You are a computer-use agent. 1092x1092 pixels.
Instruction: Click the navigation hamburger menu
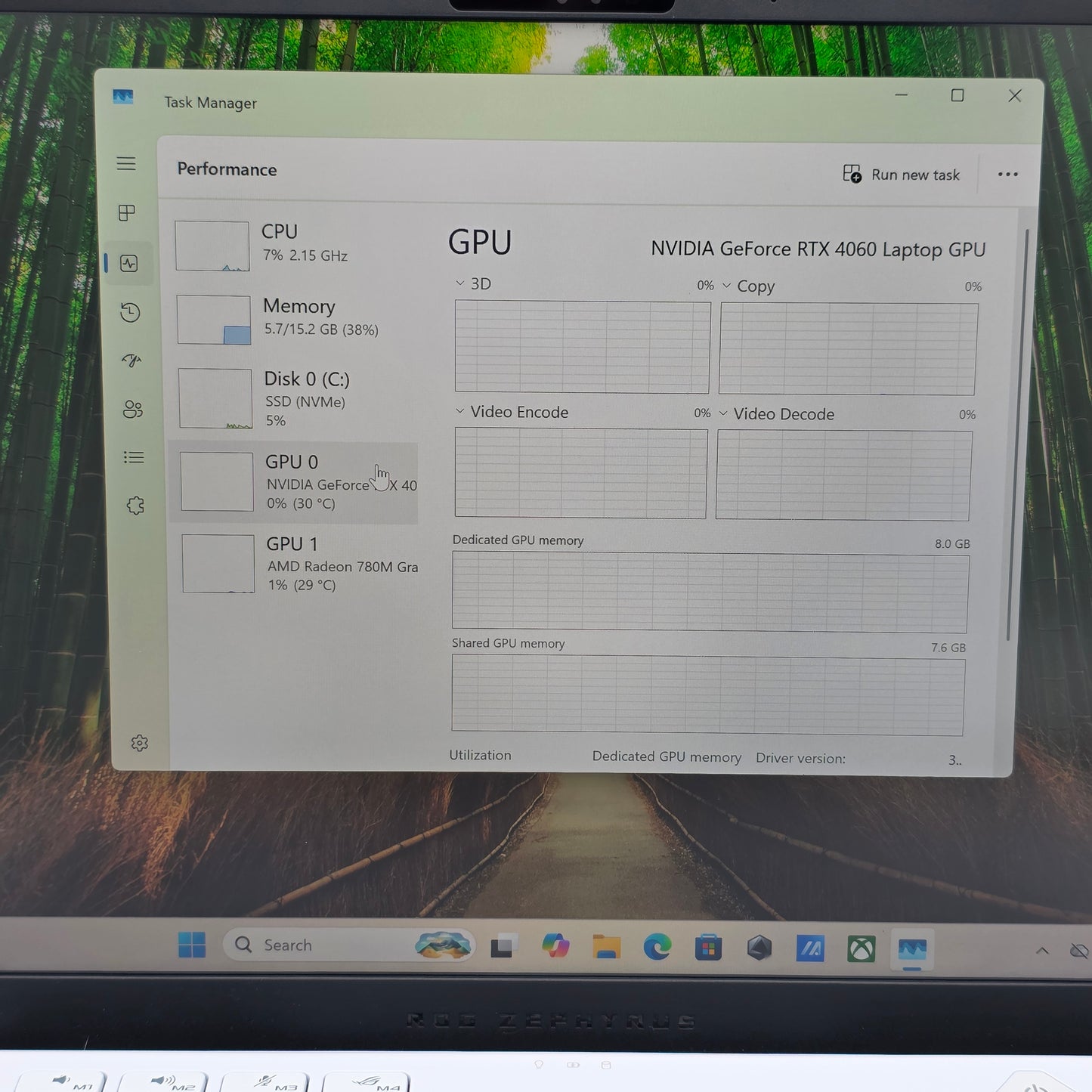pos(126,163)
